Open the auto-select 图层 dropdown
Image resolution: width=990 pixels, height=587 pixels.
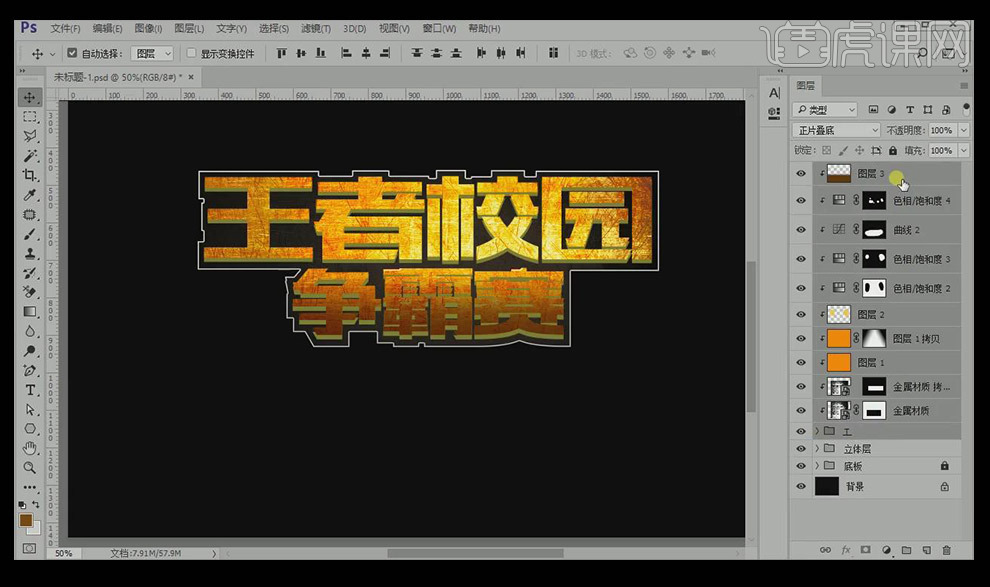point(152,54)
